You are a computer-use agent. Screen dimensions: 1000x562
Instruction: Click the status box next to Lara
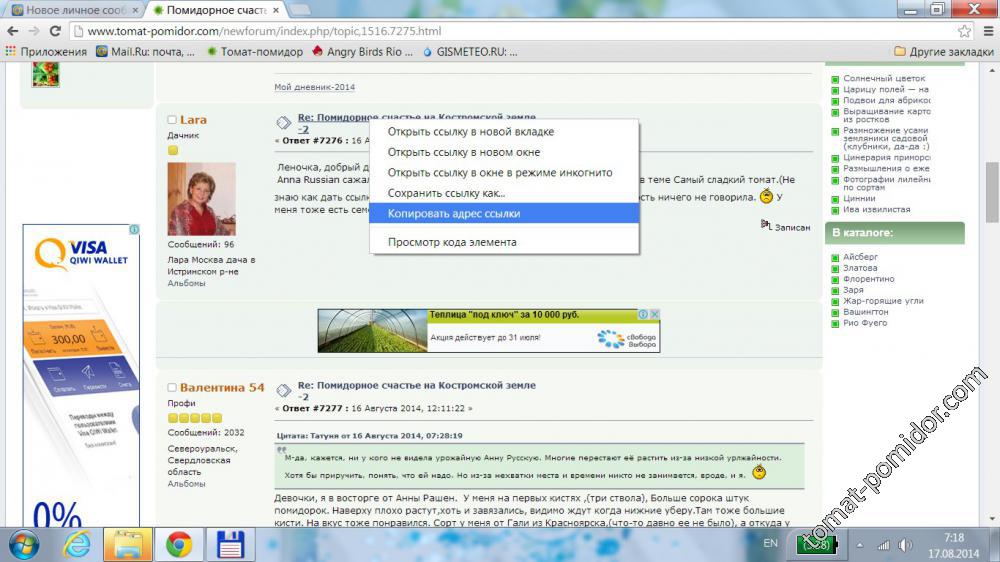point(172,120)
